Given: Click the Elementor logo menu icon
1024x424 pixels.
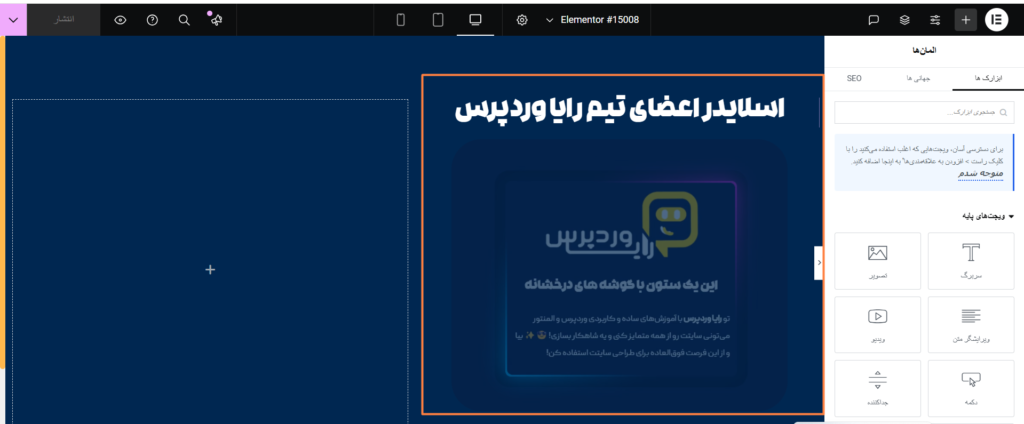Looking at the screenshot, I should (x=997, y=19).
